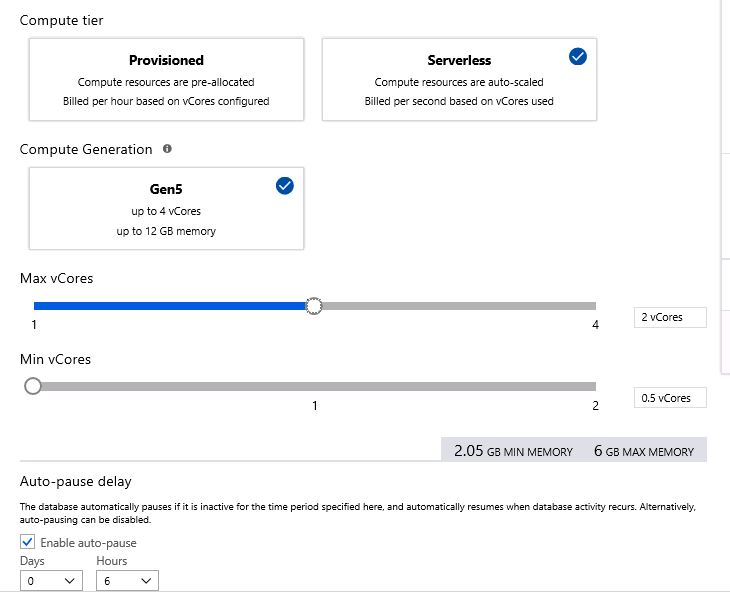Set Max vCores slider to 4 end
This screenshot has width=730, height=597.
(594, 306)
